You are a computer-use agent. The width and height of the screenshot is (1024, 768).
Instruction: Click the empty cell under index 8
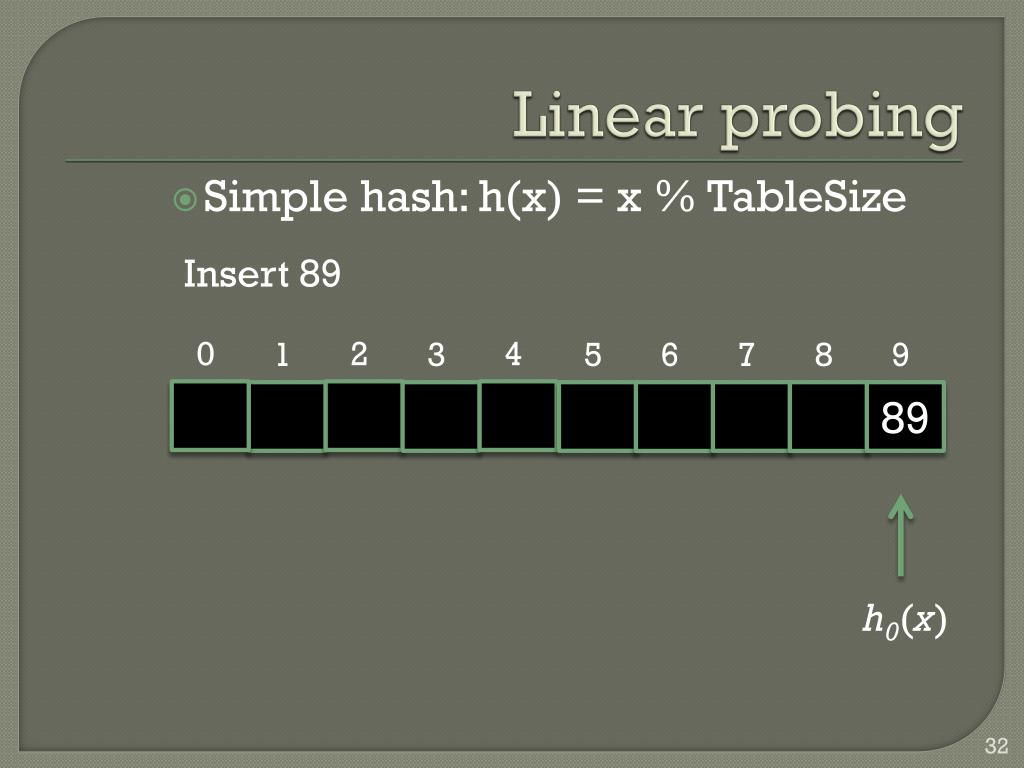tap(828, 417)
